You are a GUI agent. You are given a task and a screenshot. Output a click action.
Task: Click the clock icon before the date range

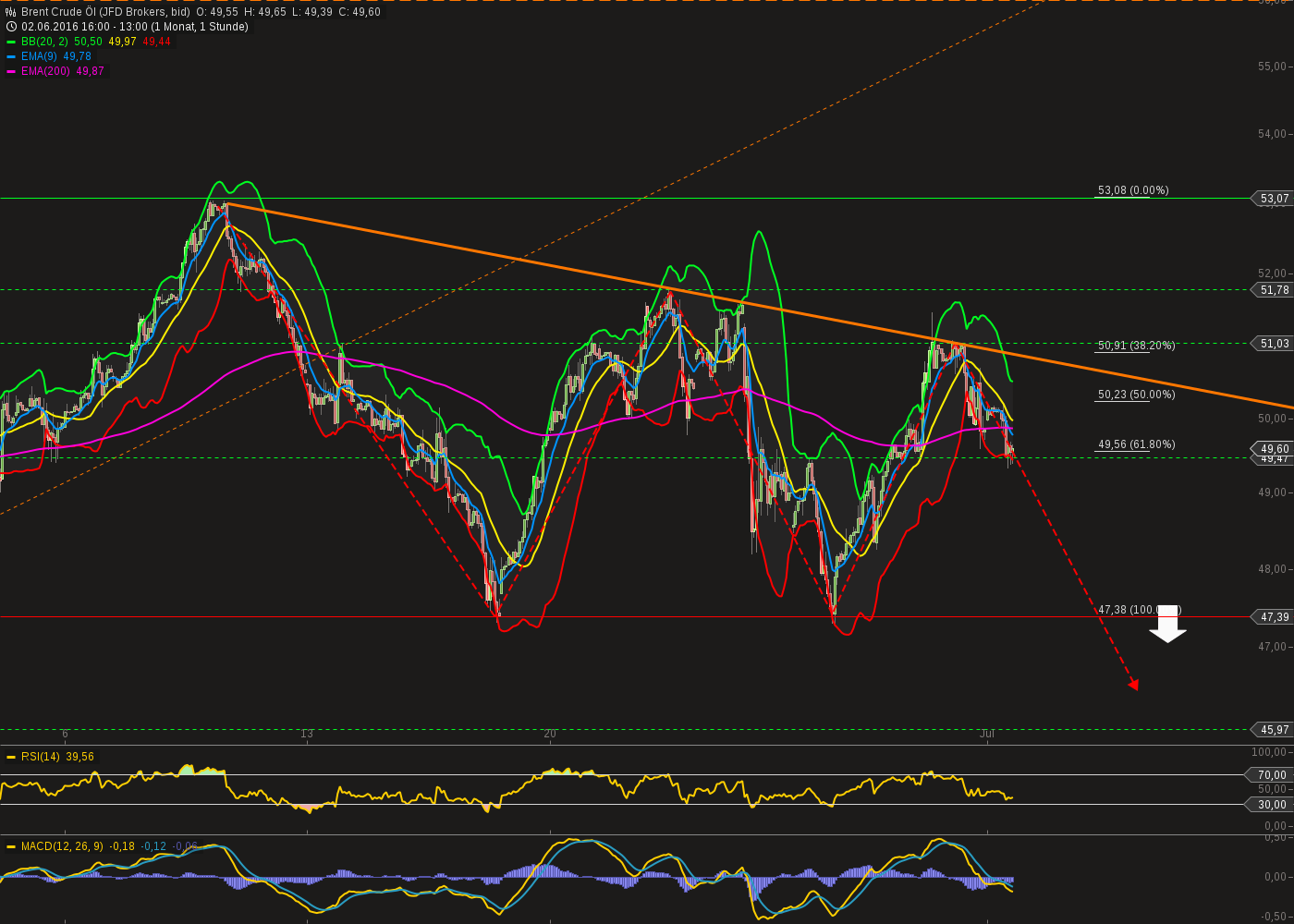click(11, 27)
